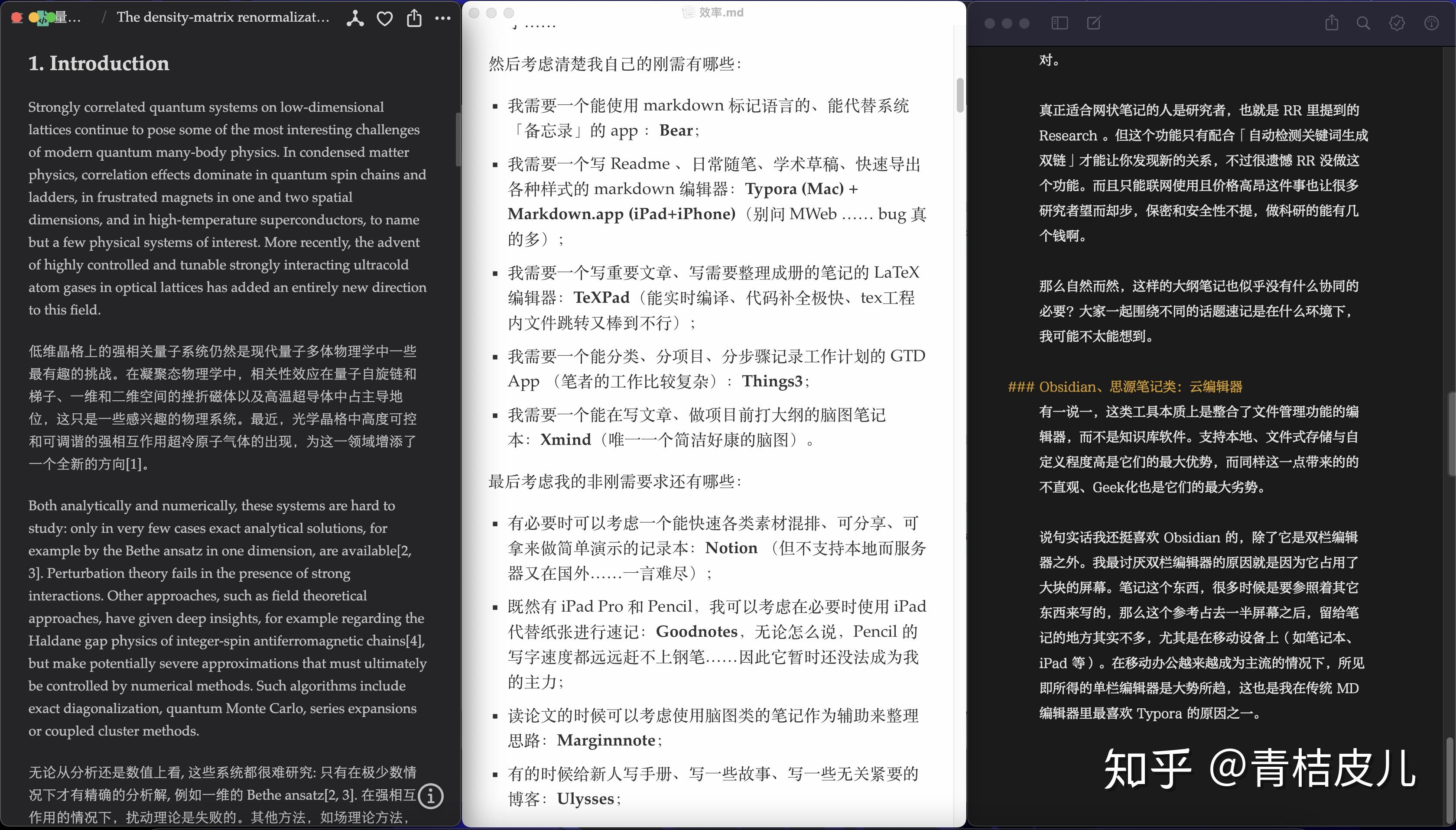Click the new sheet compose icon in right window
This screenshot has width=1456, height=830.
point(1094,23)
